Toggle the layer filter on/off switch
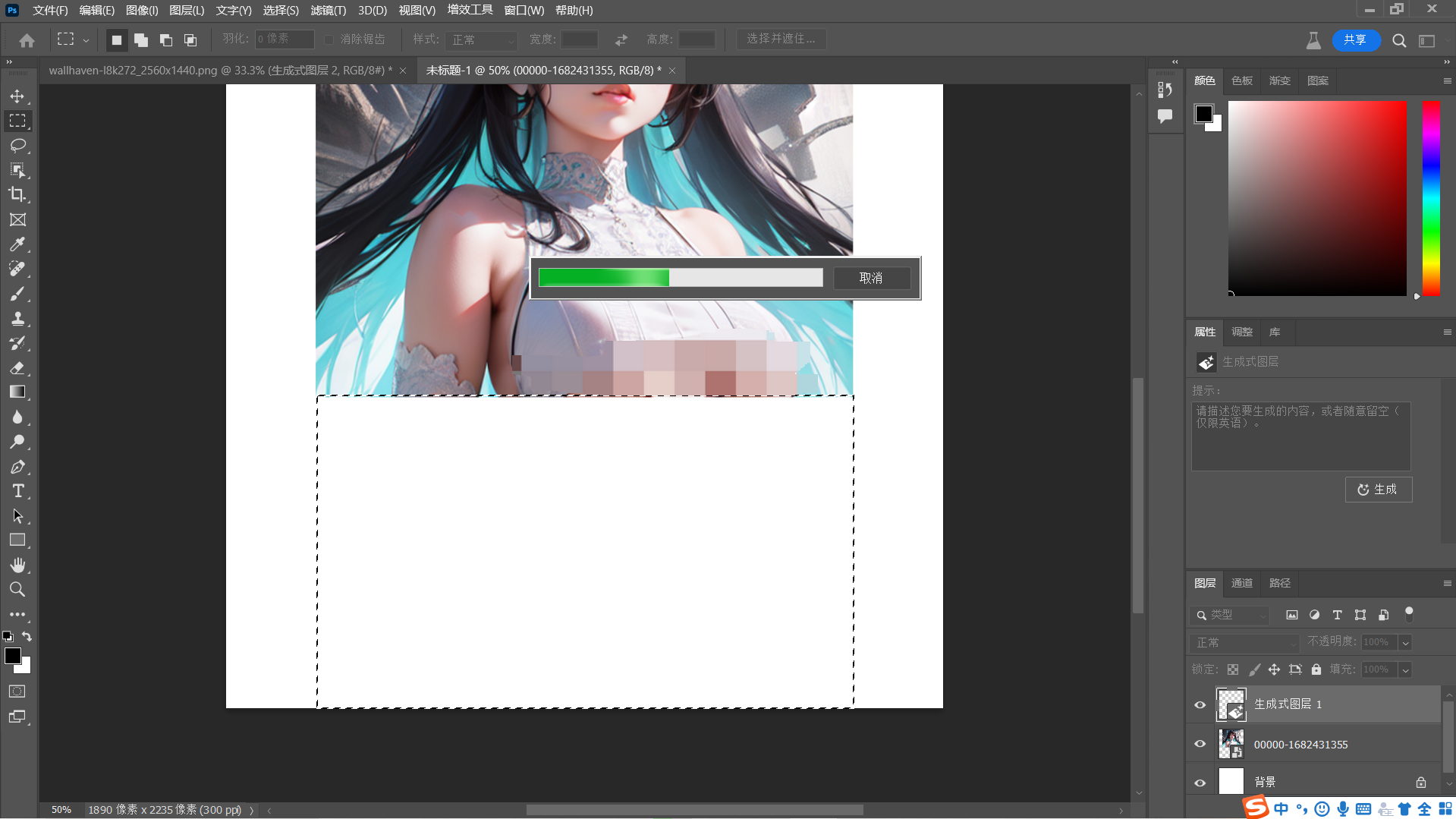 [1409, 613]
